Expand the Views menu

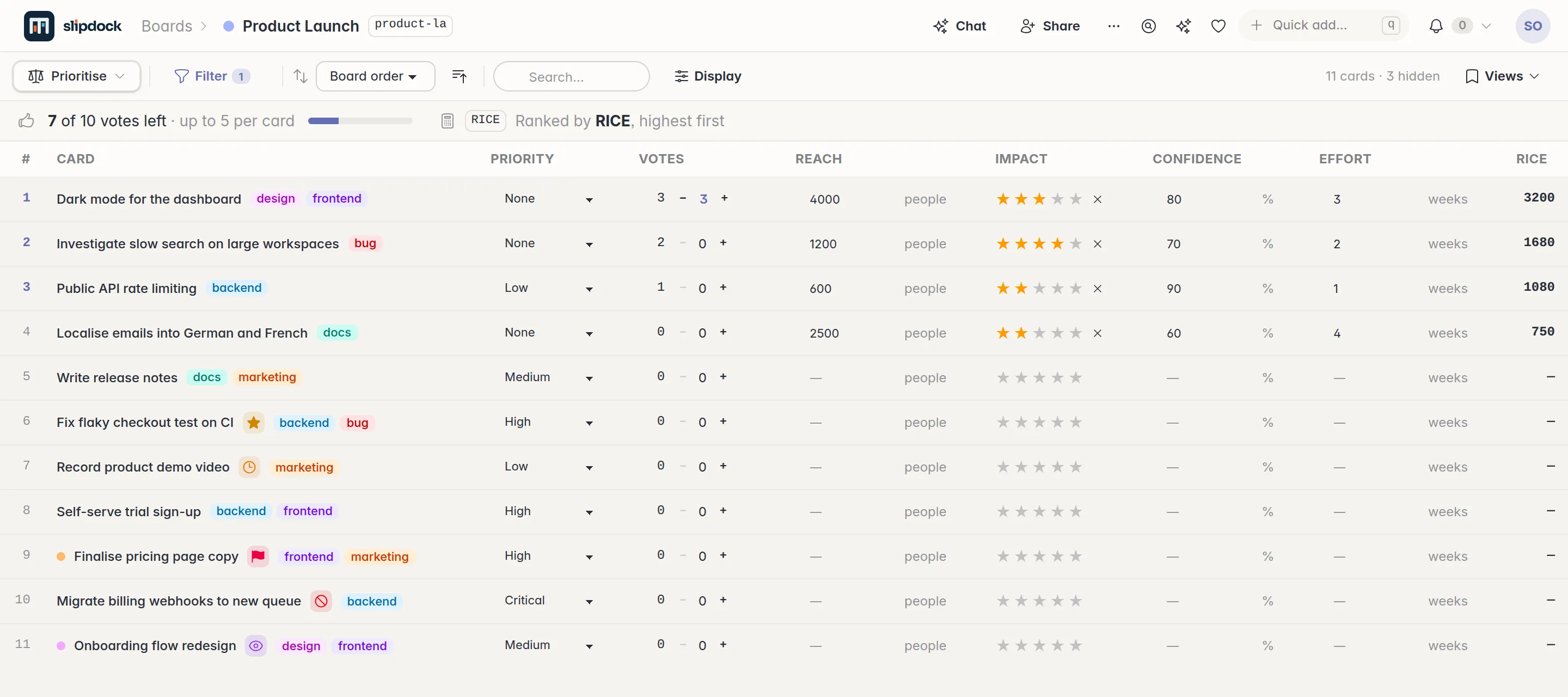pyautogui.click(x=1502, y=76)
